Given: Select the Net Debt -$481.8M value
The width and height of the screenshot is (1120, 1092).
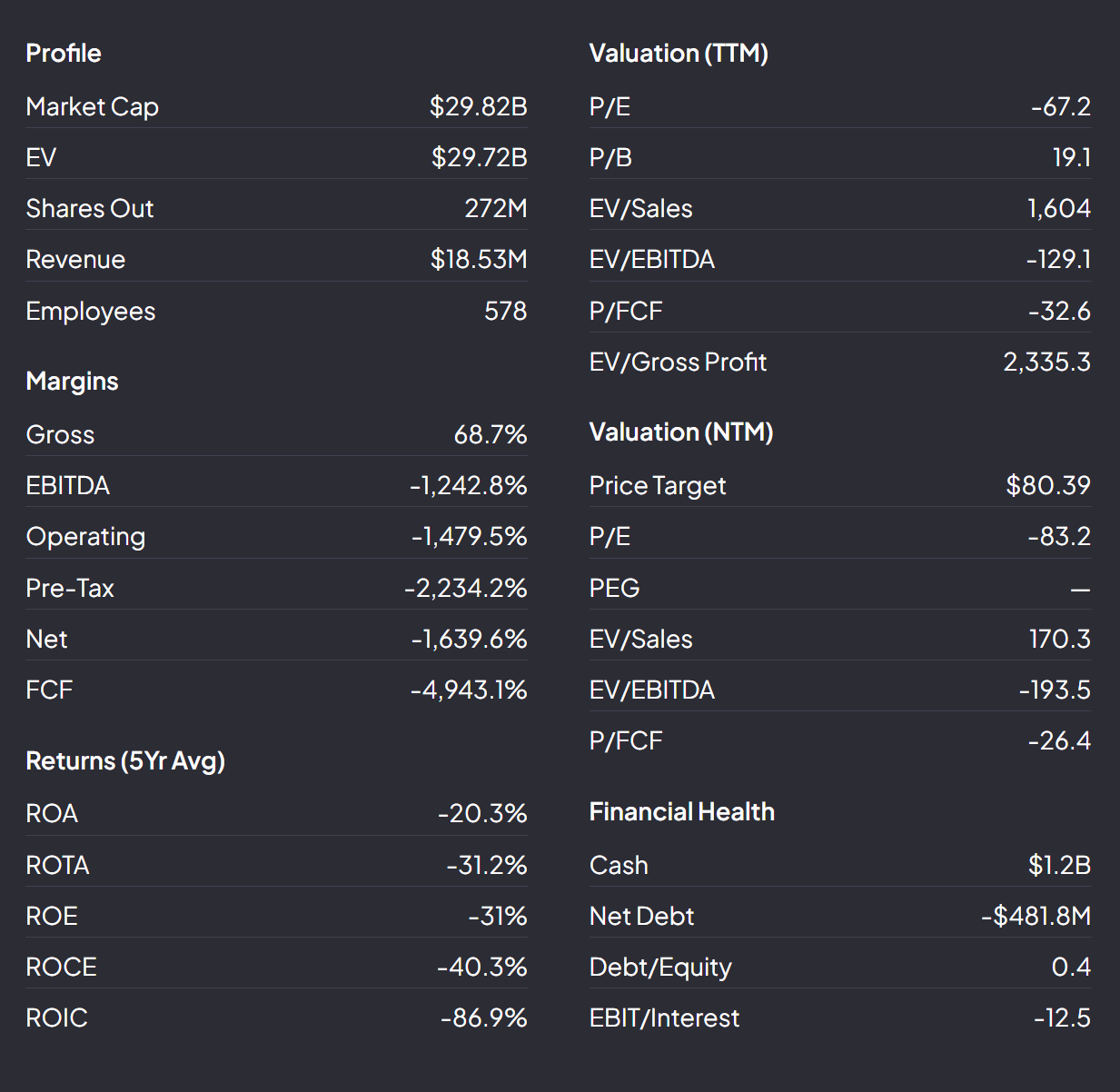Looking at the screenshot, I should 1036,916.
